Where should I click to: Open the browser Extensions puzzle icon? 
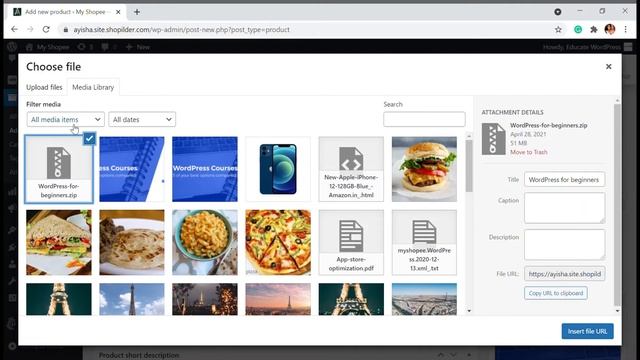pyautogui.click(x=594, y=29)
